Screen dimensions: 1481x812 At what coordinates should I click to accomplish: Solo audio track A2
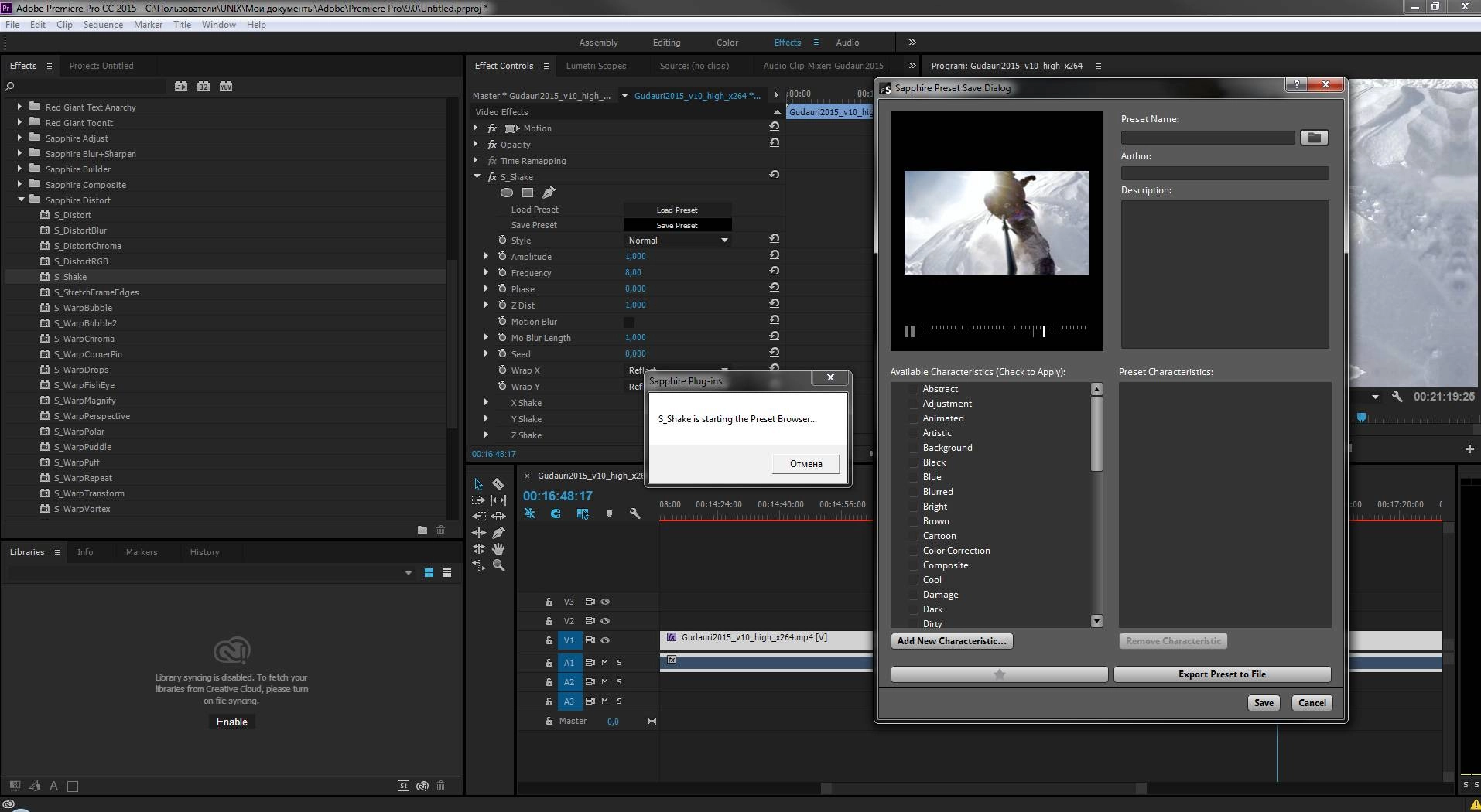point(619,682)
